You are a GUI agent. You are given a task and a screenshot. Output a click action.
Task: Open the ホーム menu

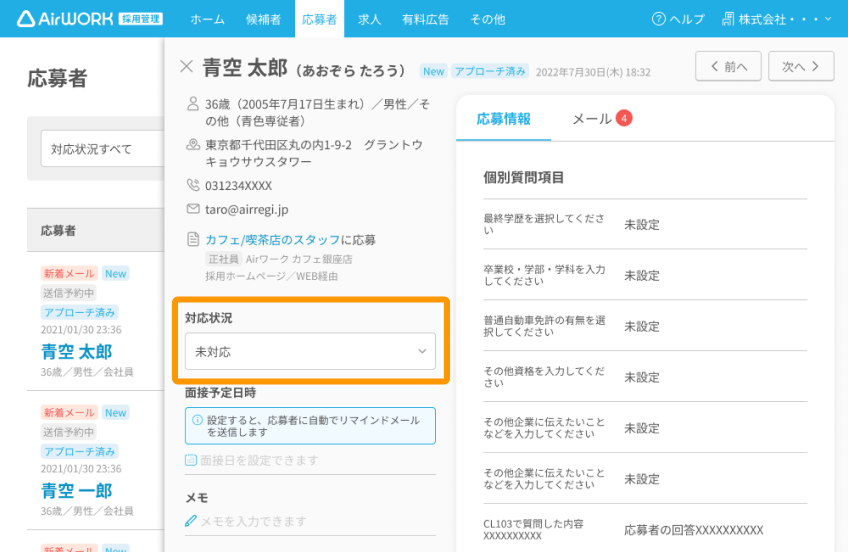pyautogui.click(x=207, y=19)
